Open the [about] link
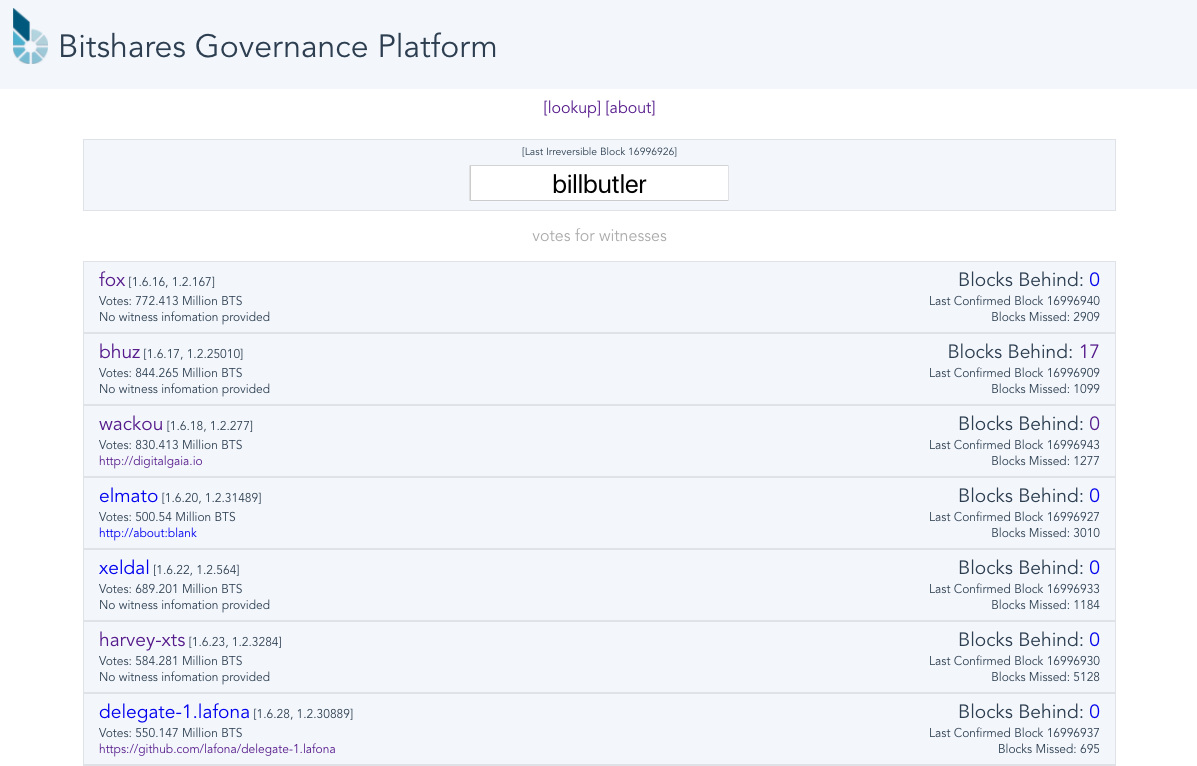1197x766 pixels. [x=631, y=108]
